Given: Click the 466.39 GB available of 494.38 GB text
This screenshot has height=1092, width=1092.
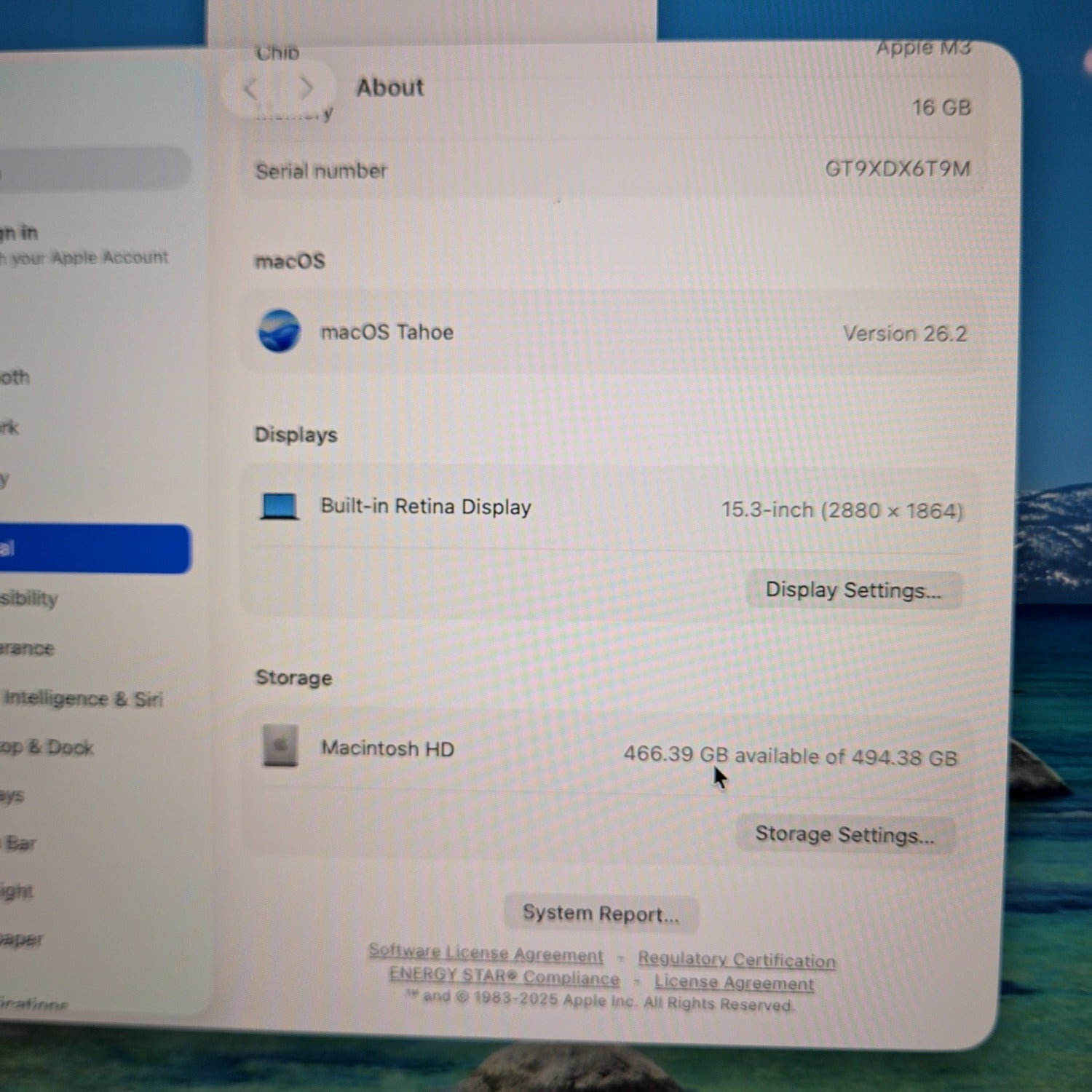Looking at the screenshot, I should point(791,756).
